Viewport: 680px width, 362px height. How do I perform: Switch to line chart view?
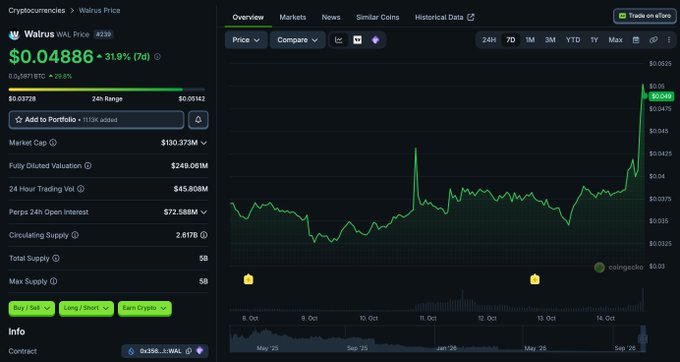point(339,40)
